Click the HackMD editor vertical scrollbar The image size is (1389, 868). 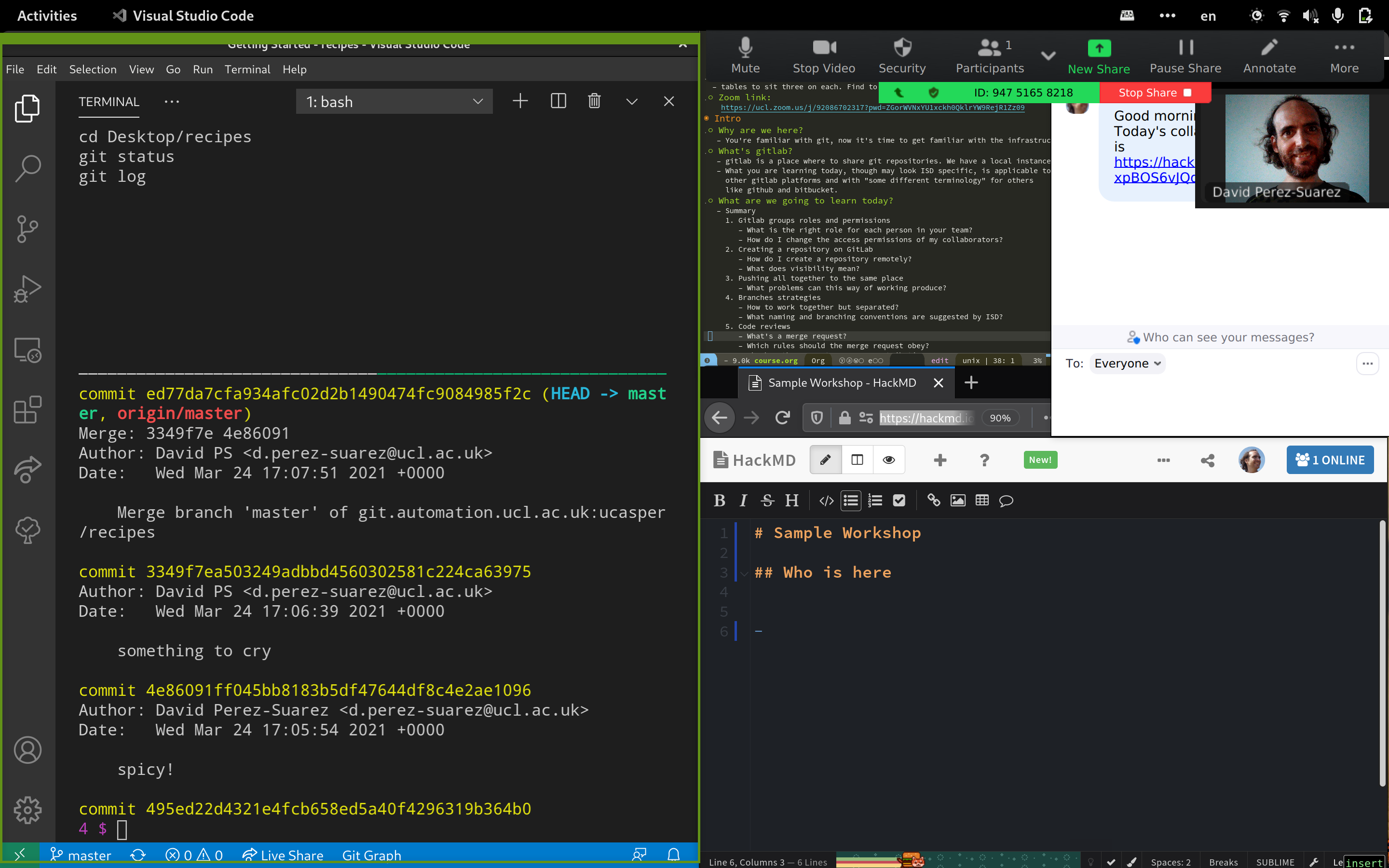click(1382, 653)
